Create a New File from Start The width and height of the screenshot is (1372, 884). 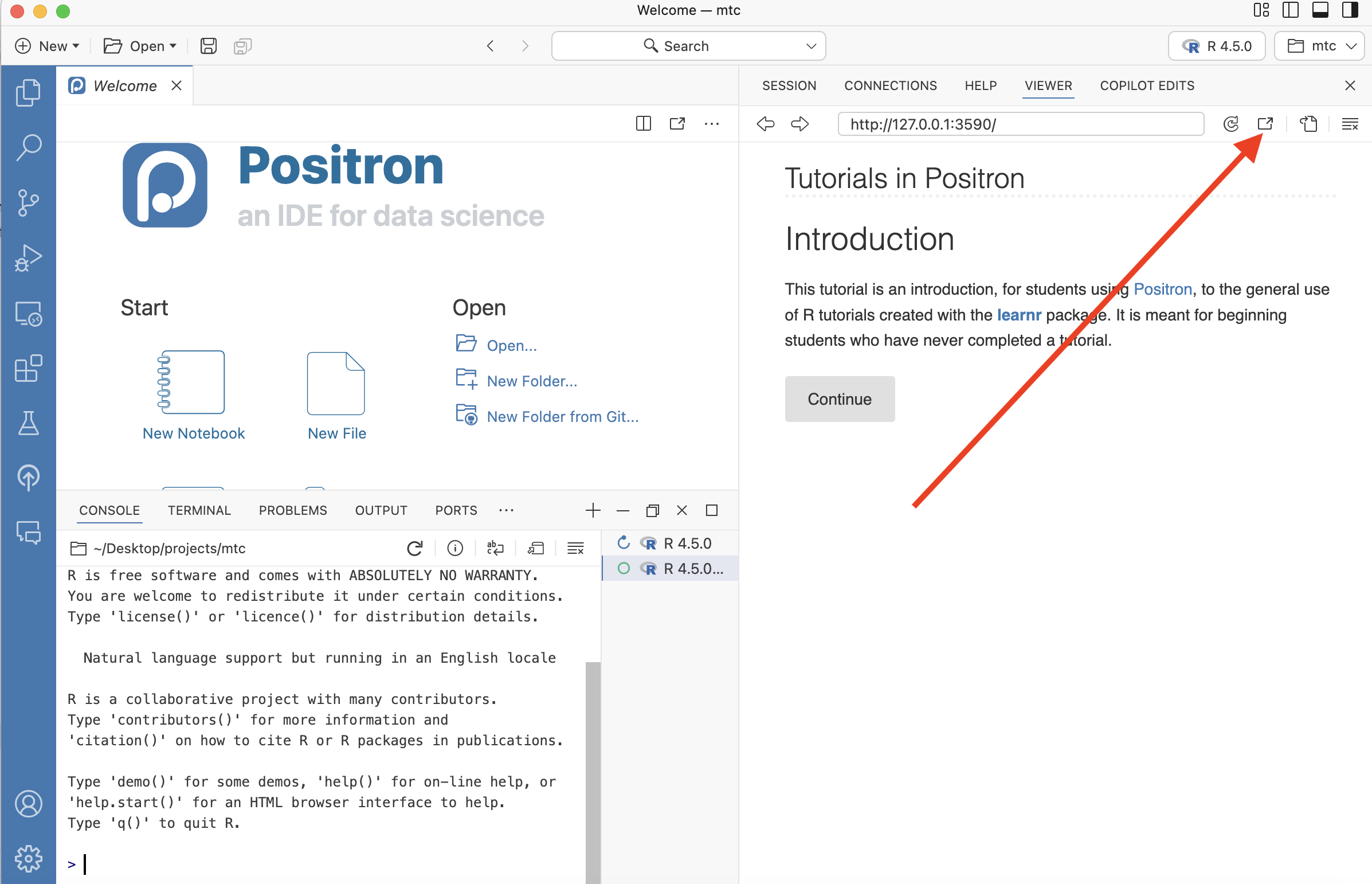pos(336,396)
